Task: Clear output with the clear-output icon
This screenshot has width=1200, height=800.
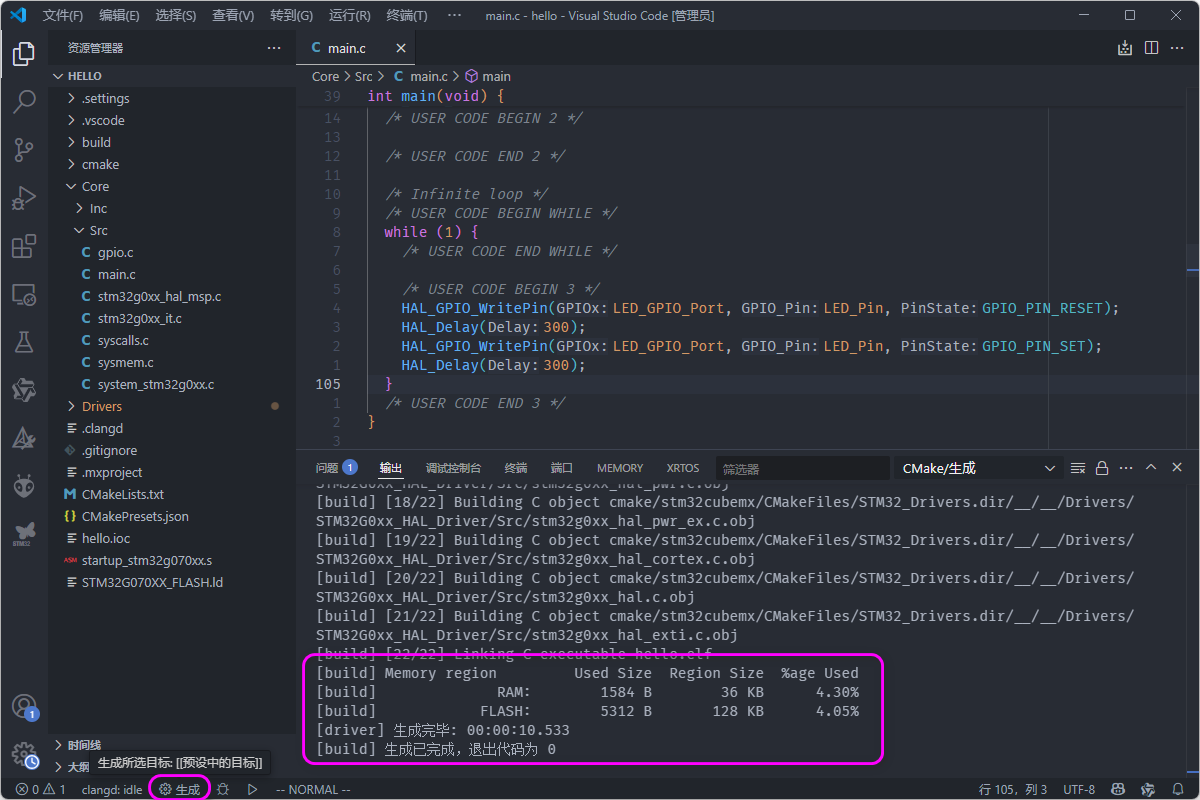Action: pos(1078,468)
